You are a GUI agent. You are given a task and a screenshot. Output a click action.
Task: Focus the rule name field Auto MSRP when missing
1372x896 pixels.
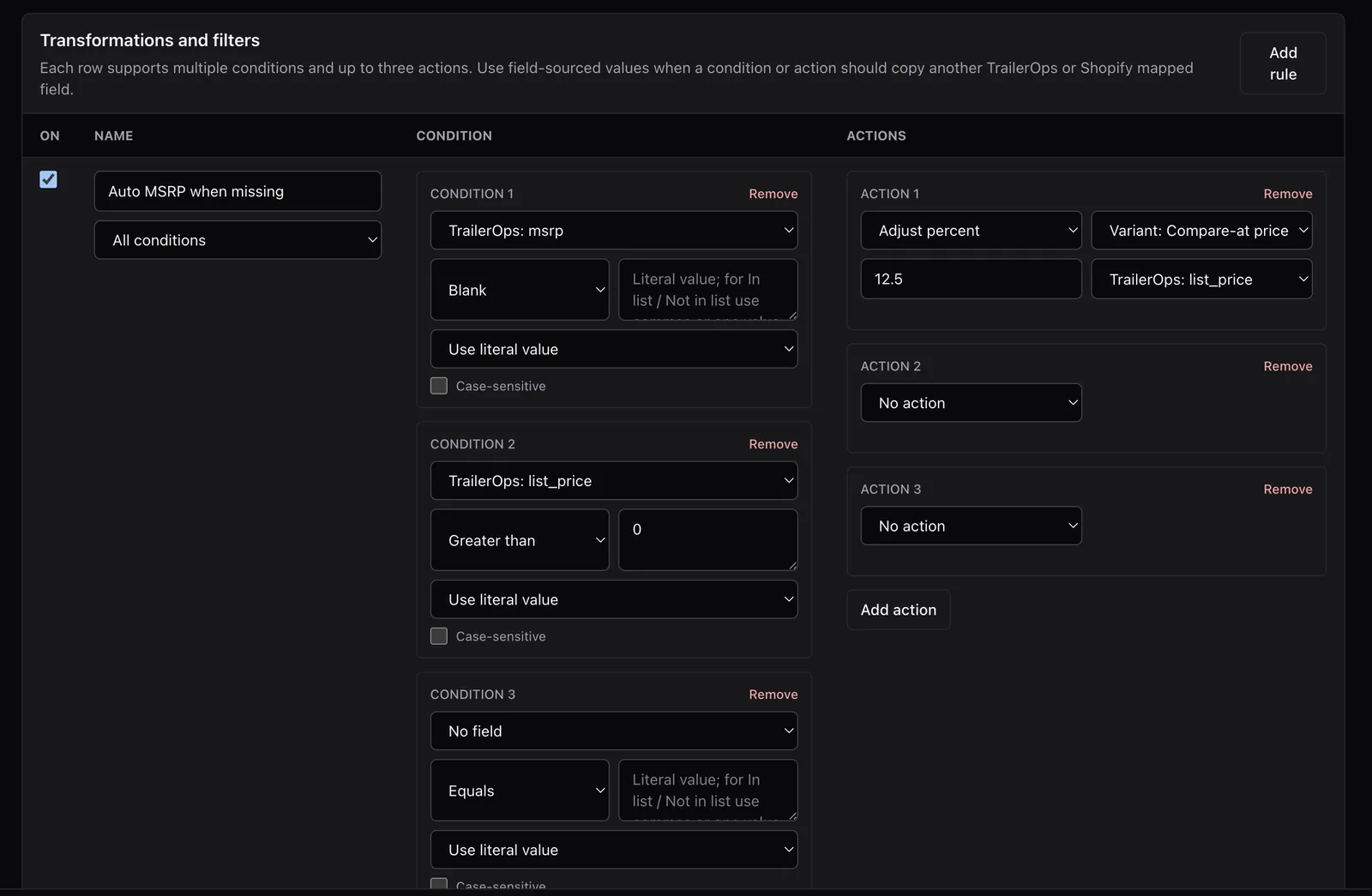238,191
